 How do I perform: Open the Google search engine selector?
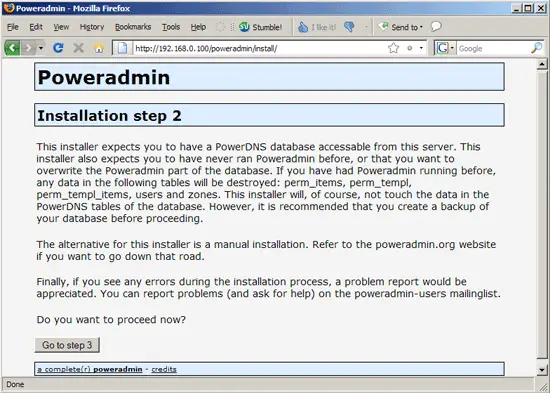(444, 48)
